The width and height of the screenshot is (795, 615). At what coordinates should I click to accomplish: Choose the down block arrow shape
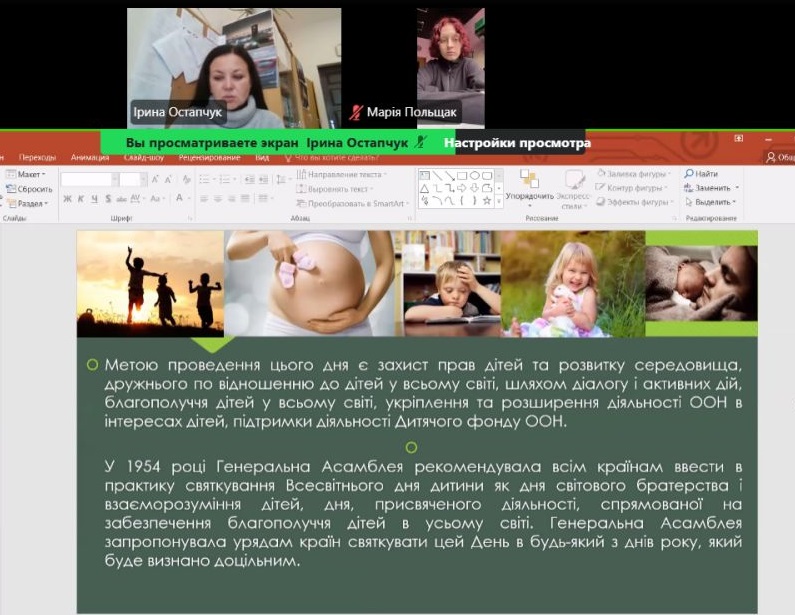[x=475, y=189]
